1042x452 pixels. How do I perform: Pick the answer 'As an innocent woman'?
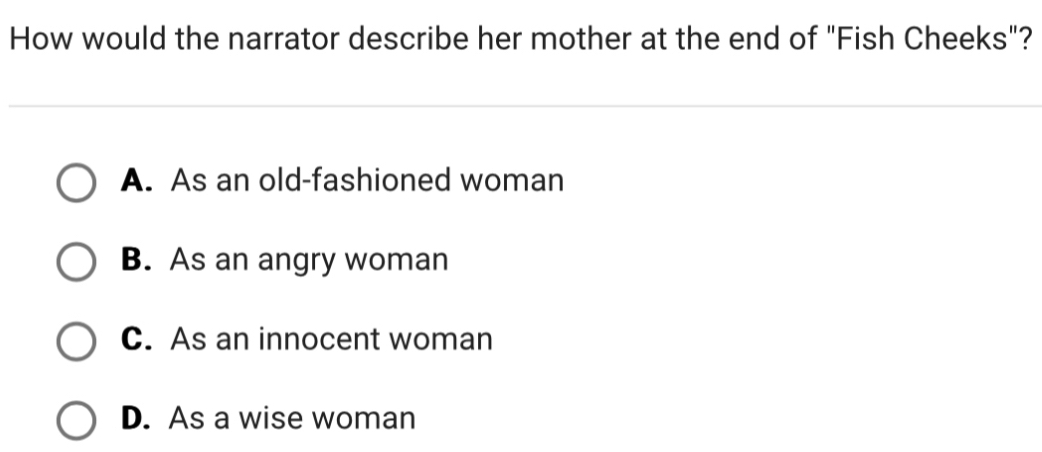332,340
